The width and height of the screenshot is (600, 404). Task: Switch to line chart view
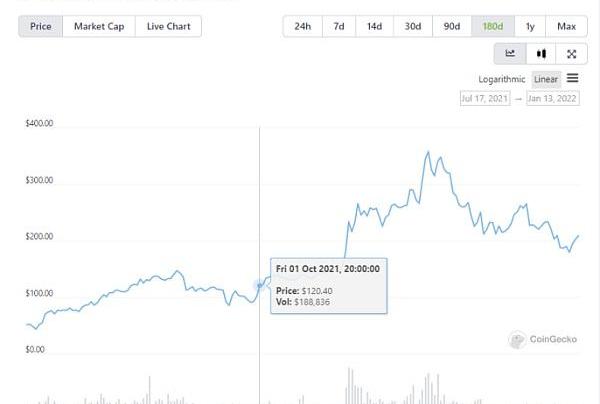click(x=510, y=54)
